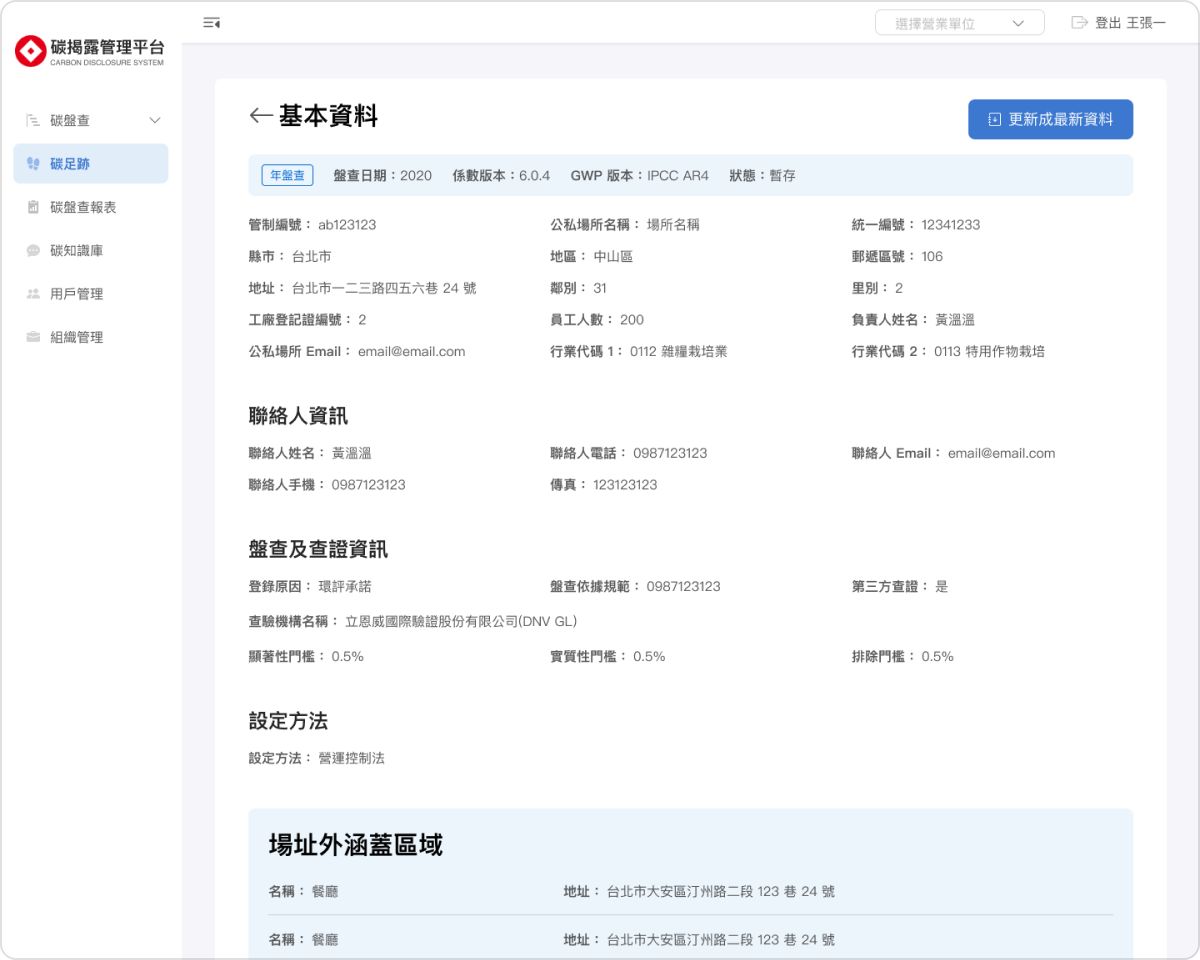Click the 員工人數 value 200
The width and height of the screenshot is (1200, 960).
pos(632,320)
